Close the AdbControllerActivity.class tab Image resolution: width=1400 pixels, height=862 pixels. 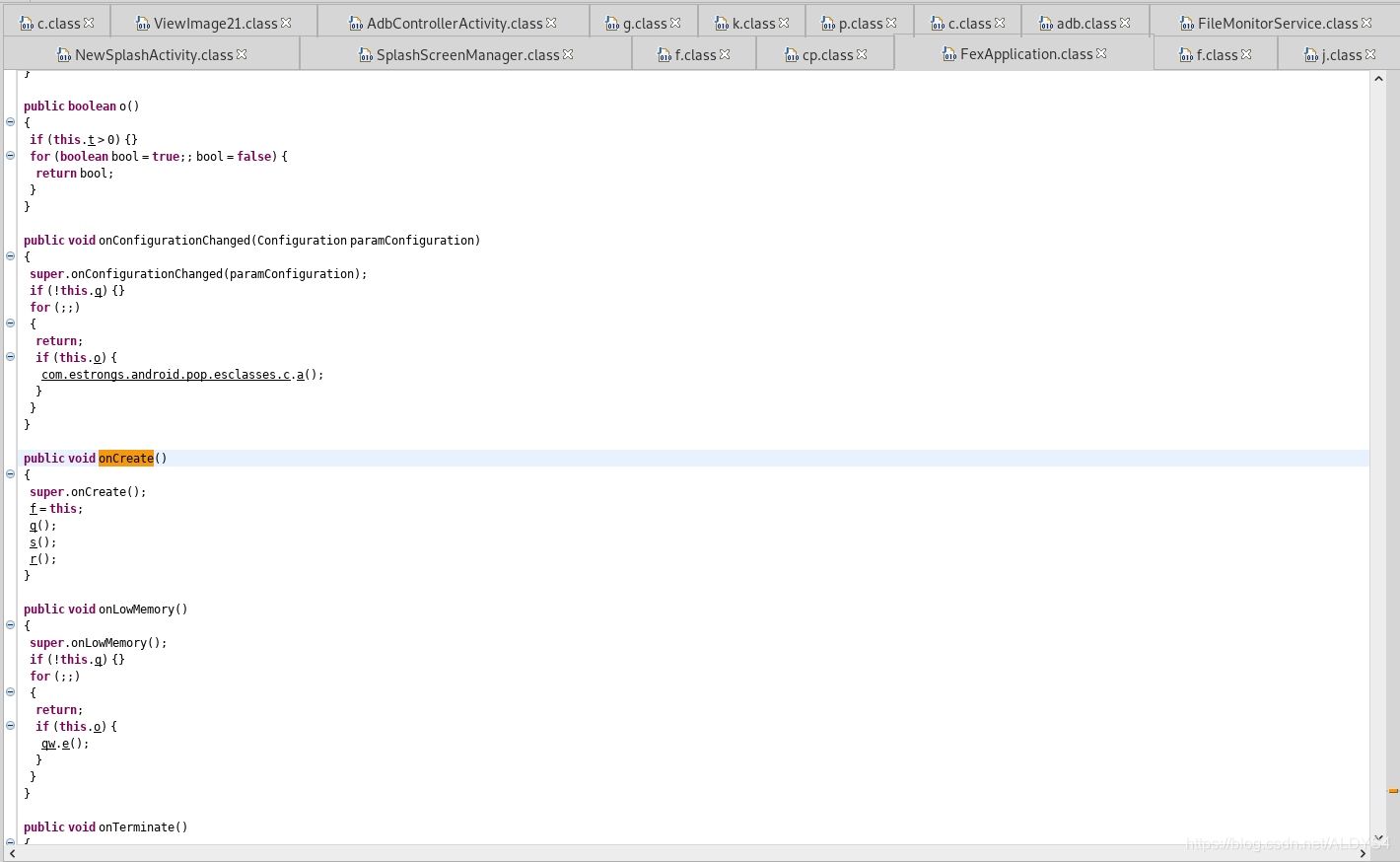tap(551, 23)
